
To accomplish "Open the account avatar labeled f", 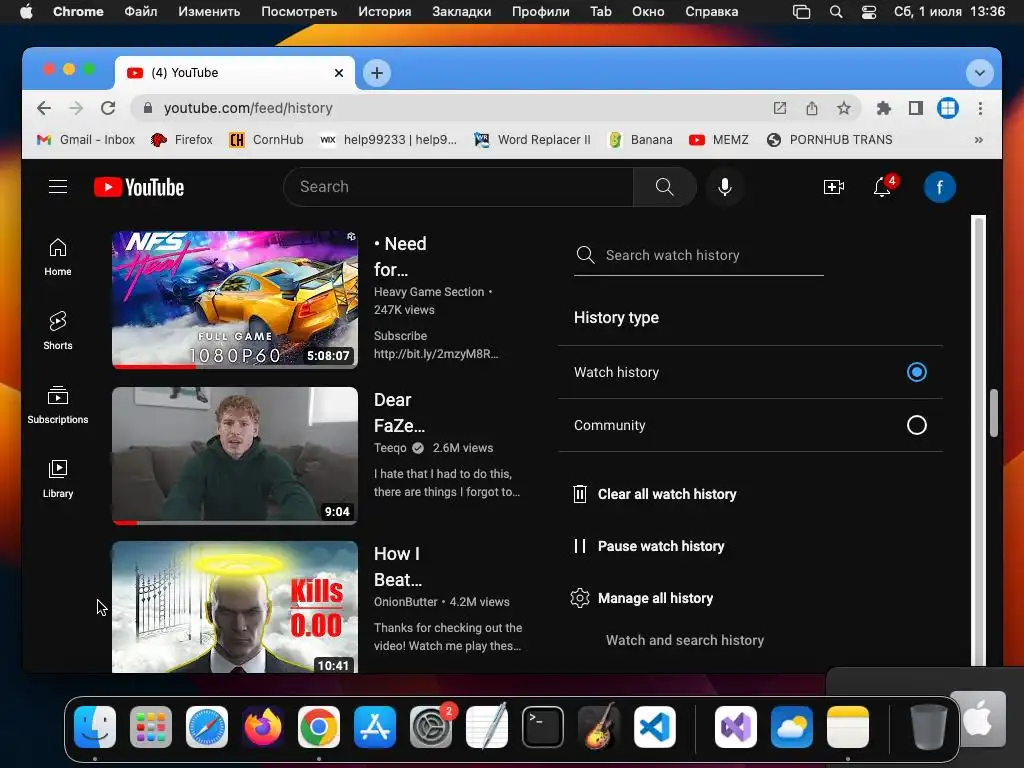I will (939, 187).
